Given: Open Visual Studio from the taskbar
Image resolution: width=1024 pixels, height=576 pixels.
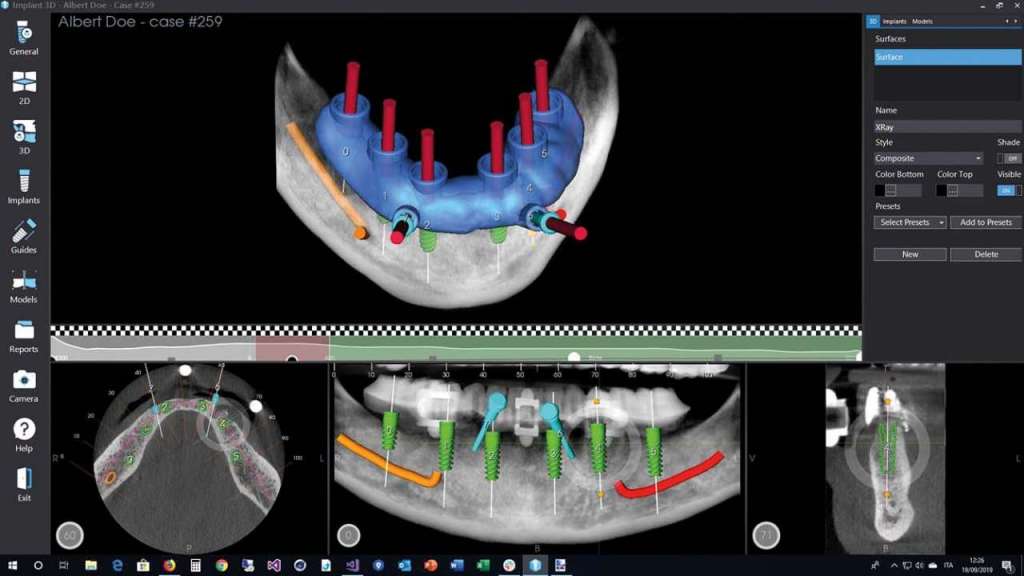Looking at the screenshot, I should [274, 566].
